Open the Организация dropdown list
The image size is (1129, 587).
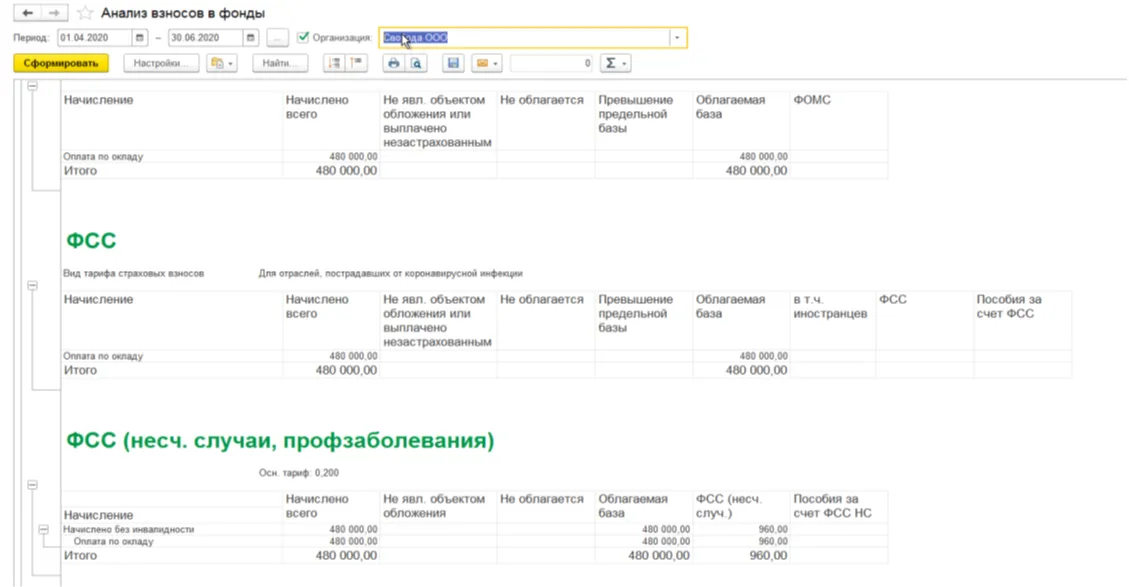click(678, 38)
